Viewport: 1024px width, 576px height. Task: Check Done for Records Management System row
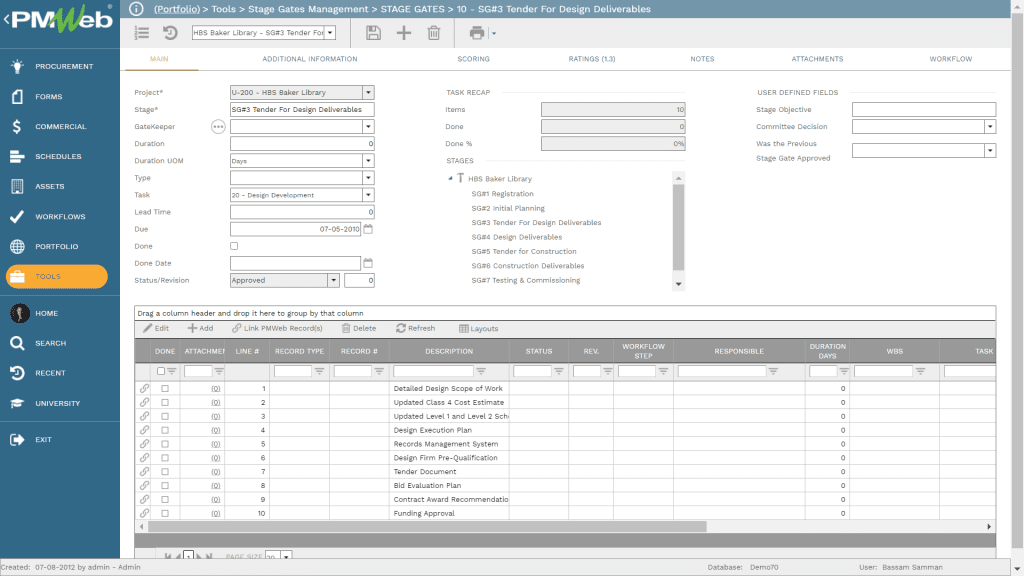pos(165,444)
